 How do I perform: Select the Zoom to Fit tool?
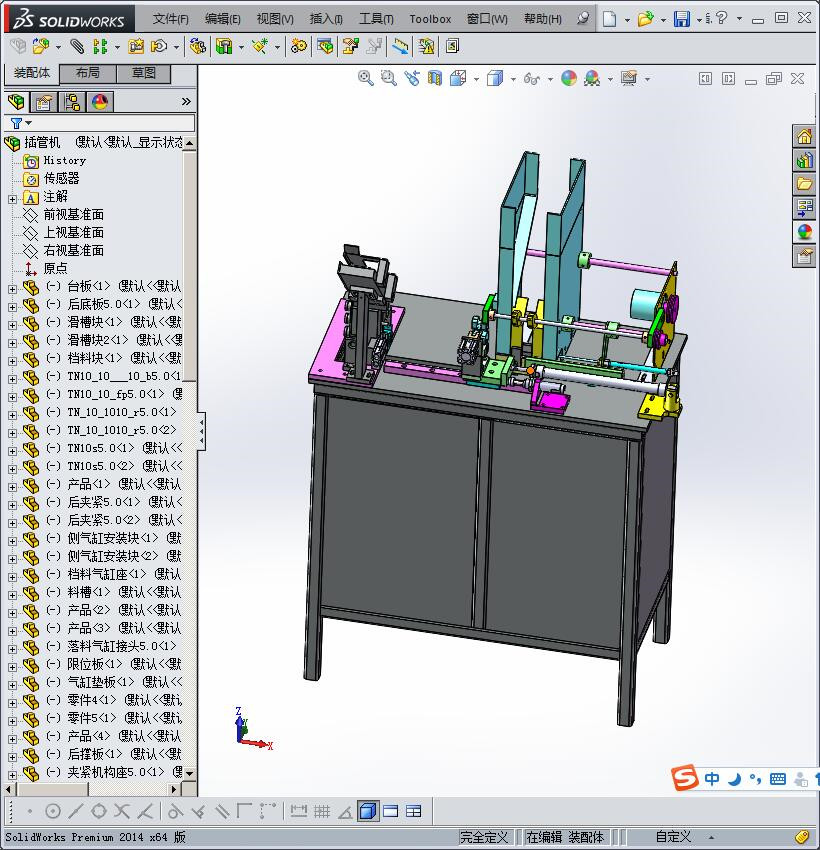(366, 78)
